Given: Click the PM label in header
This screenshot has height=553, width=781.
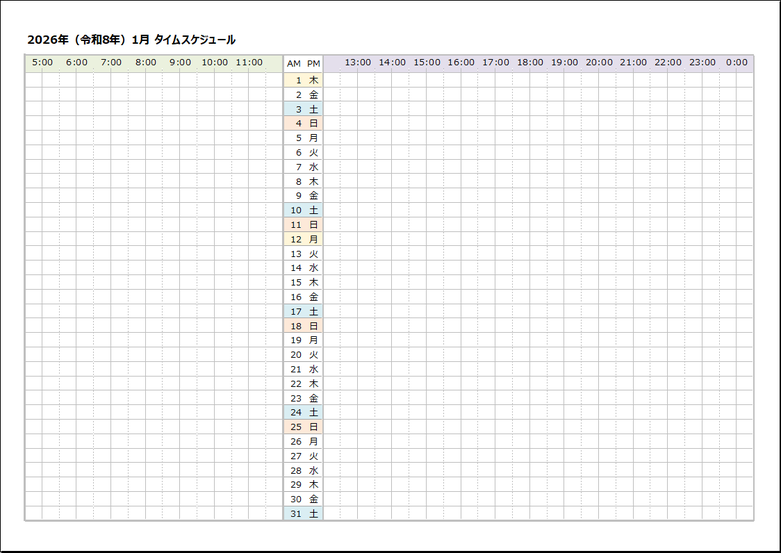Looking at the screenshot, I should coord(314,63).
